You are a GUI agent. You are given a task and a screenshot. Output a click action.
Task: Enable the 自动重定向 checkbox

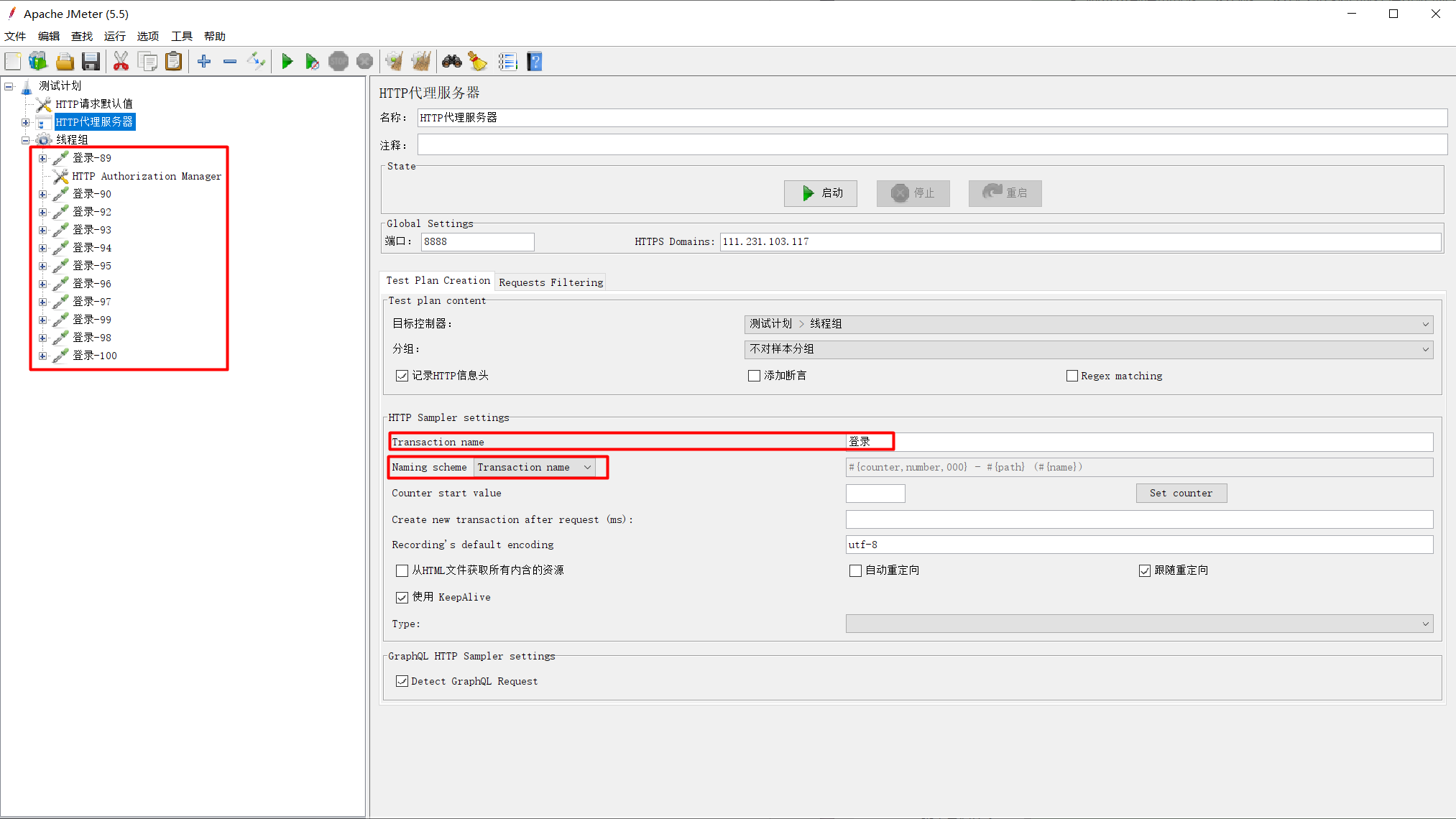click(x=855, y=570)
